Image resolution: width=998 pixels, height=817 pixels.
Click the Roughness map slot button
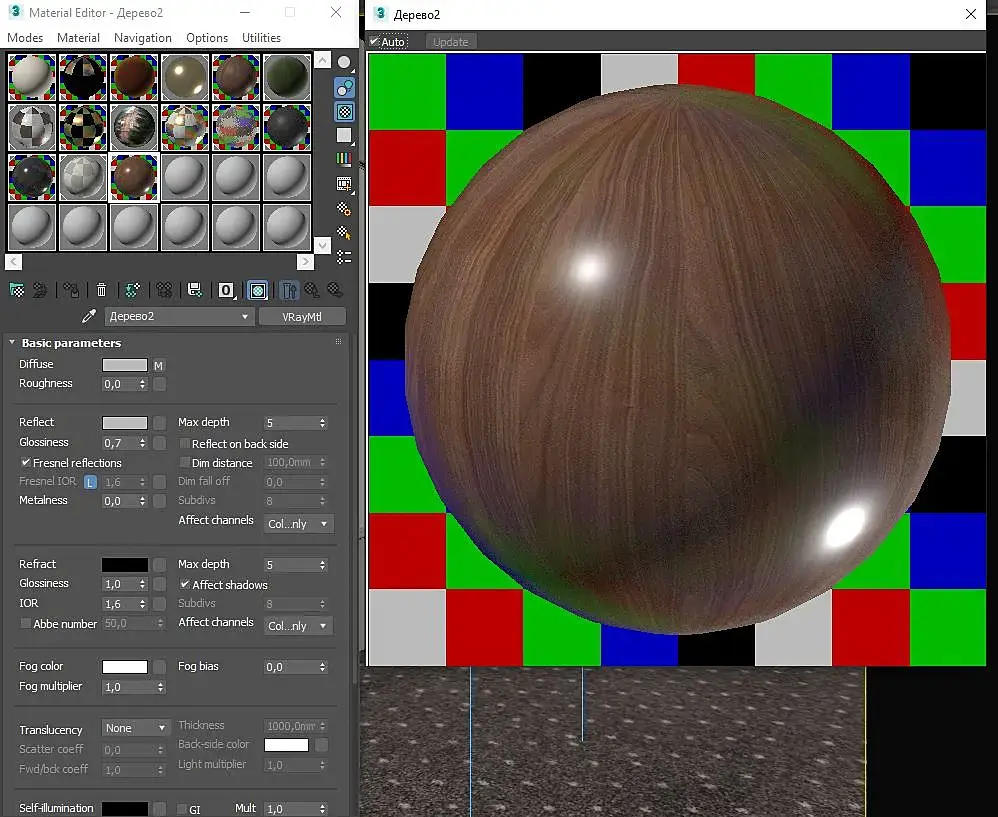(160, 384)
